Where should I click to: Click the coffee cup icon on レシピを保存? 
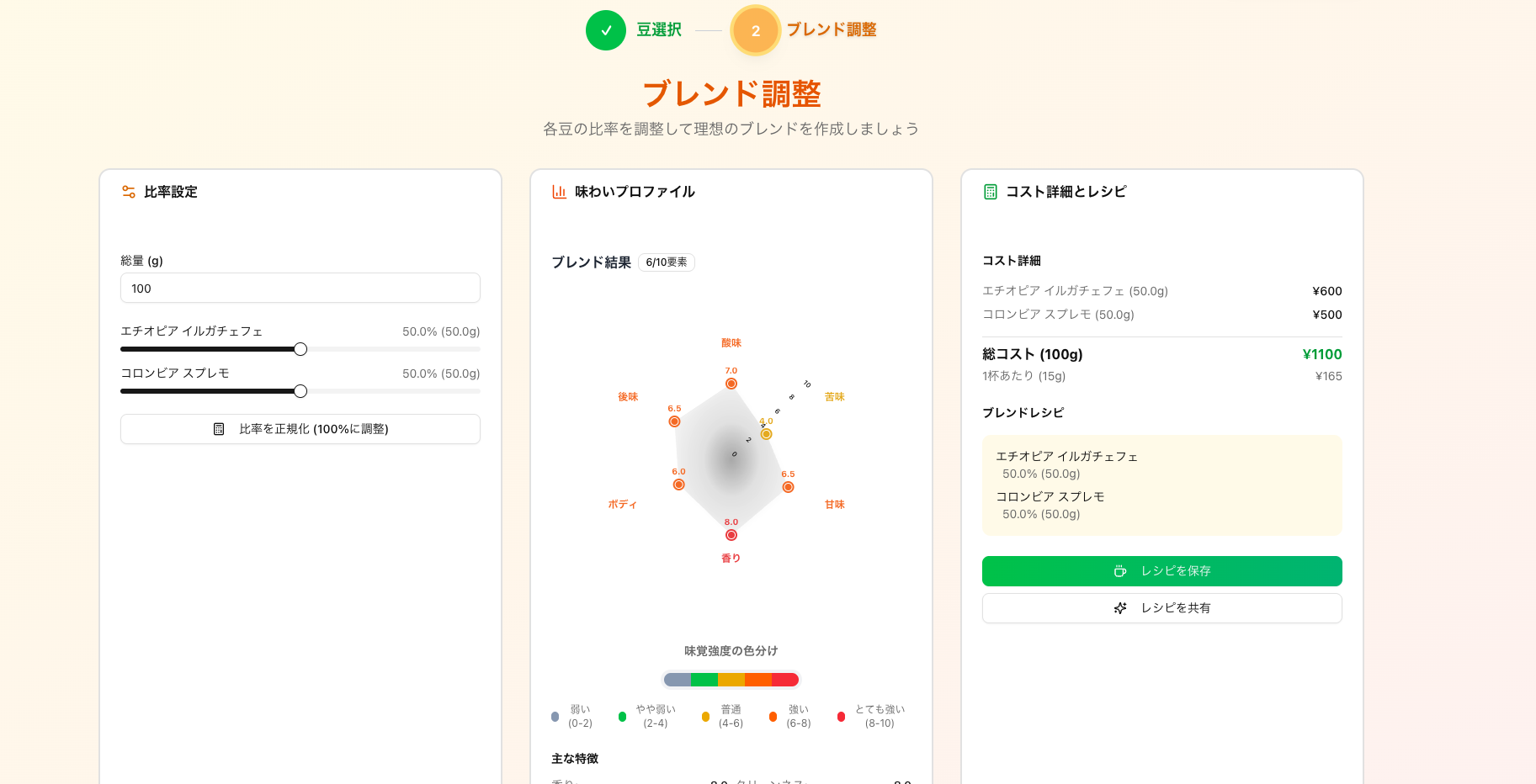tap(1120, 571)
